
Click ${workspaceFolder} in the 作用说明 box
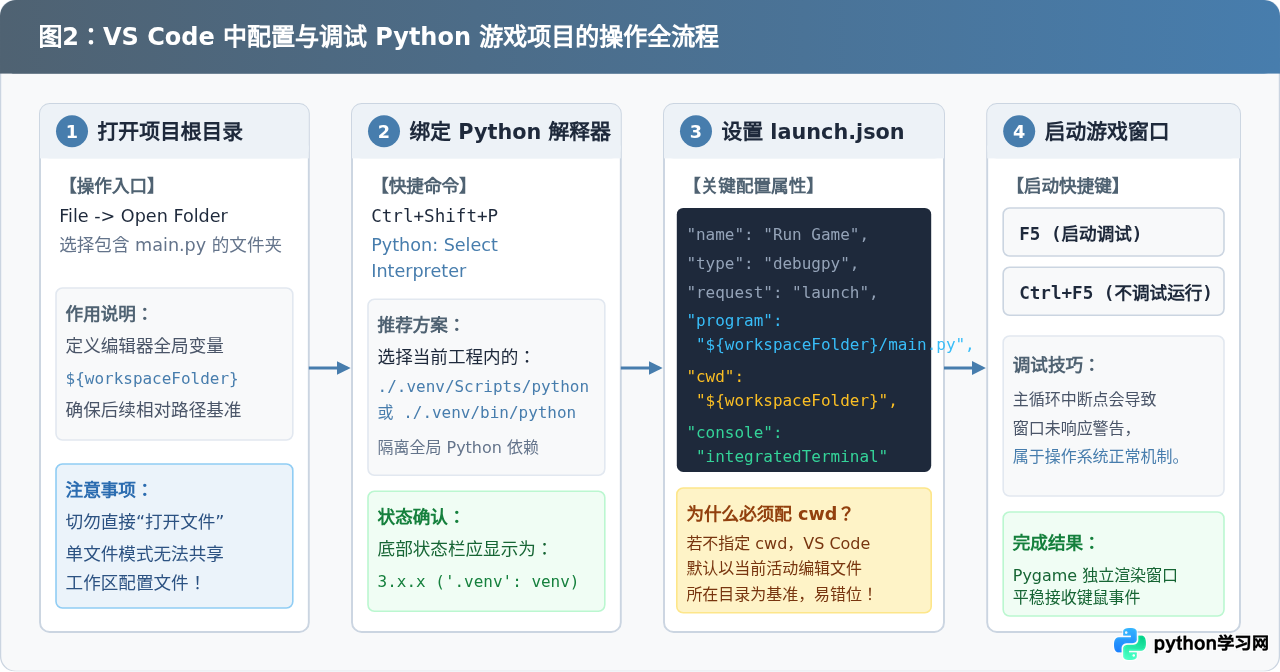152,378
